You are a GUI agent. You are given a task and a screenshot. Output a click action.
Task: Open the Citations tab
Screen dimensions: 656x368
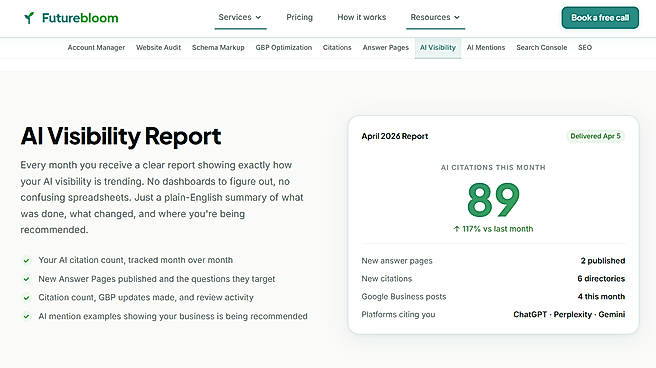click(337, 48)
